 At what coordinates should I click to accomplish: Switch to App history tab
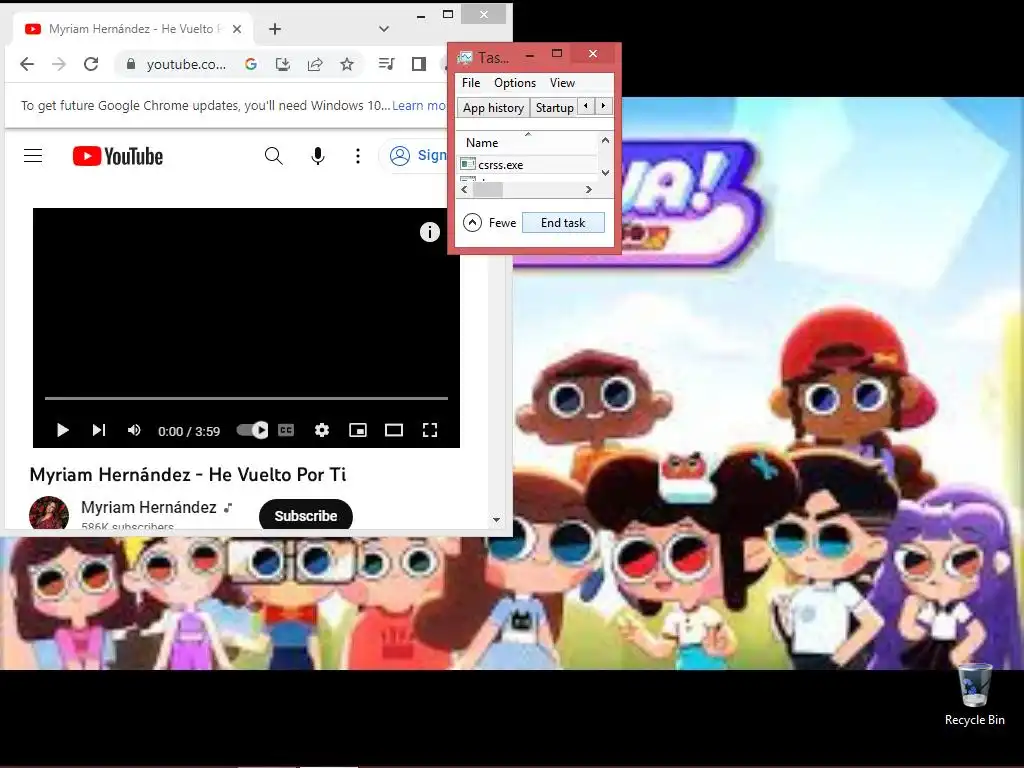[493, 108]
